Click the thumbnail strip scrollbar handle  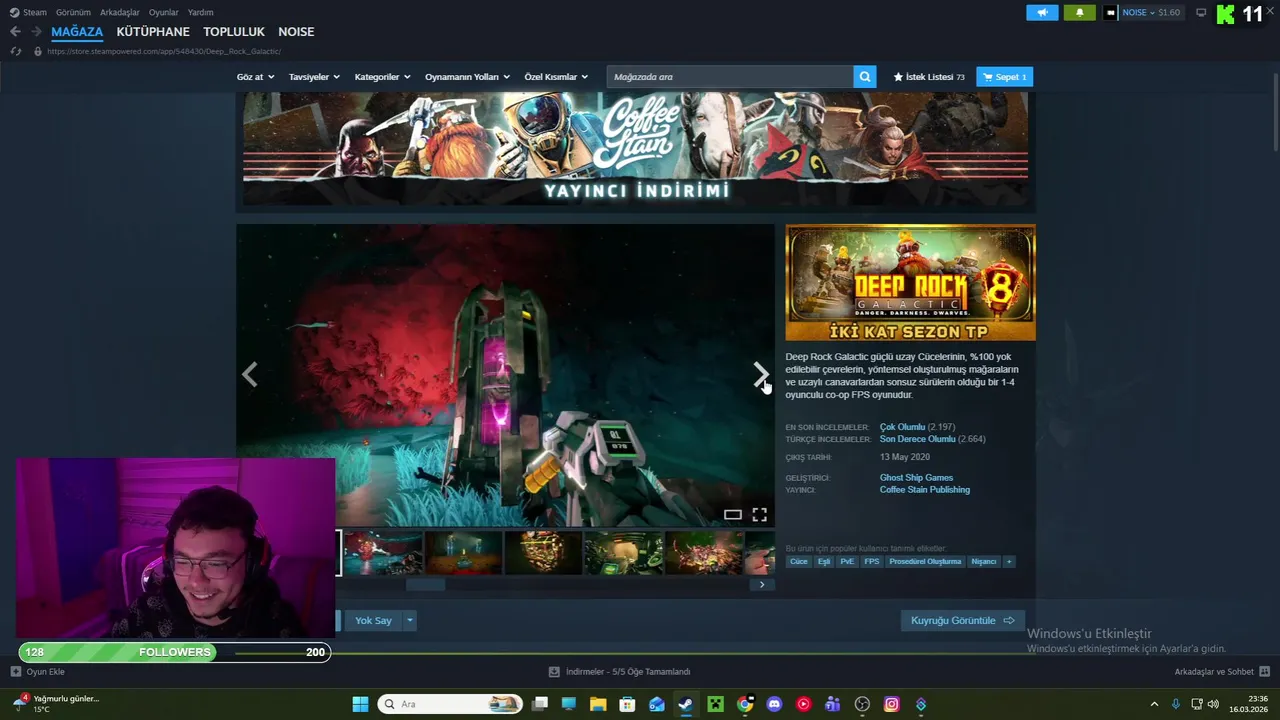pos(425,584)
